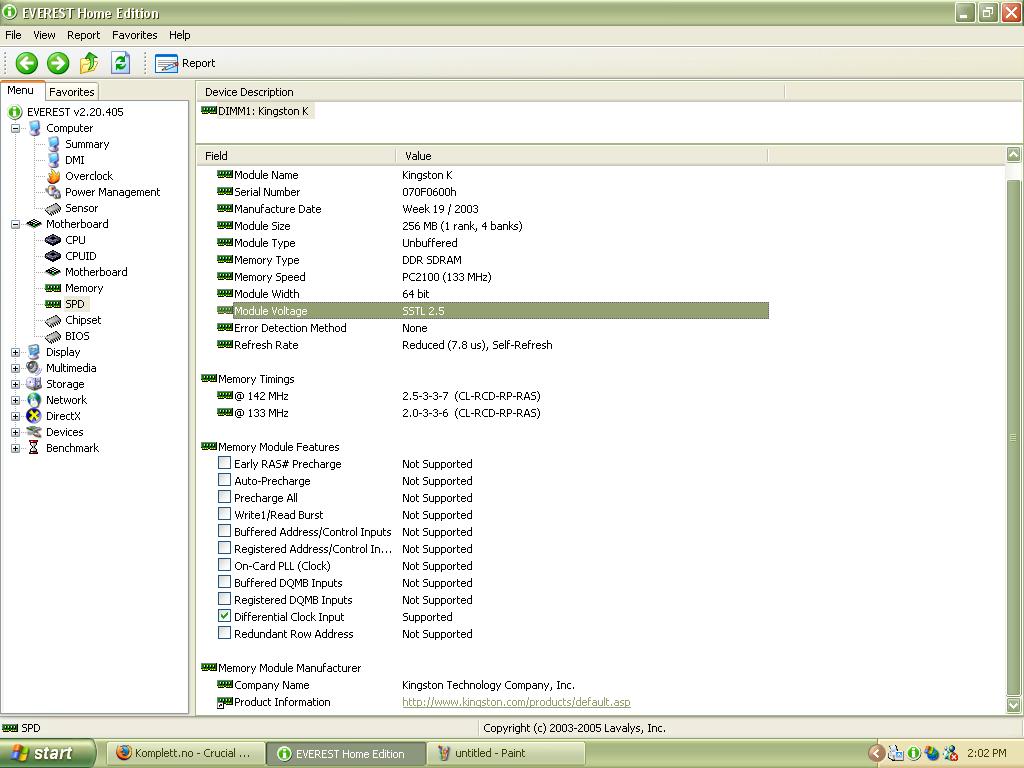Expand the DirectX tree node
This screenshot has height=768, width=1024.
tap(16, 417)
